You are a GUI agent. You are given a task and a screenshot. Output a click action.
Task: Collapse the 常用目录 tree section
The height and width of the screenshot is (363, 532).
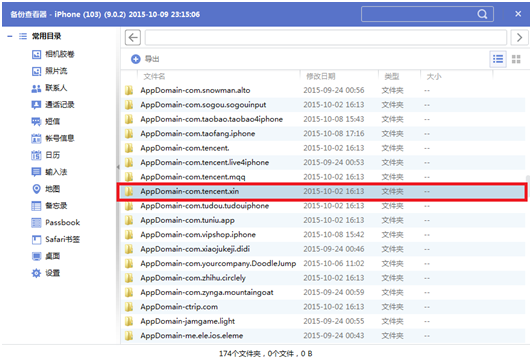coord(10,36)
